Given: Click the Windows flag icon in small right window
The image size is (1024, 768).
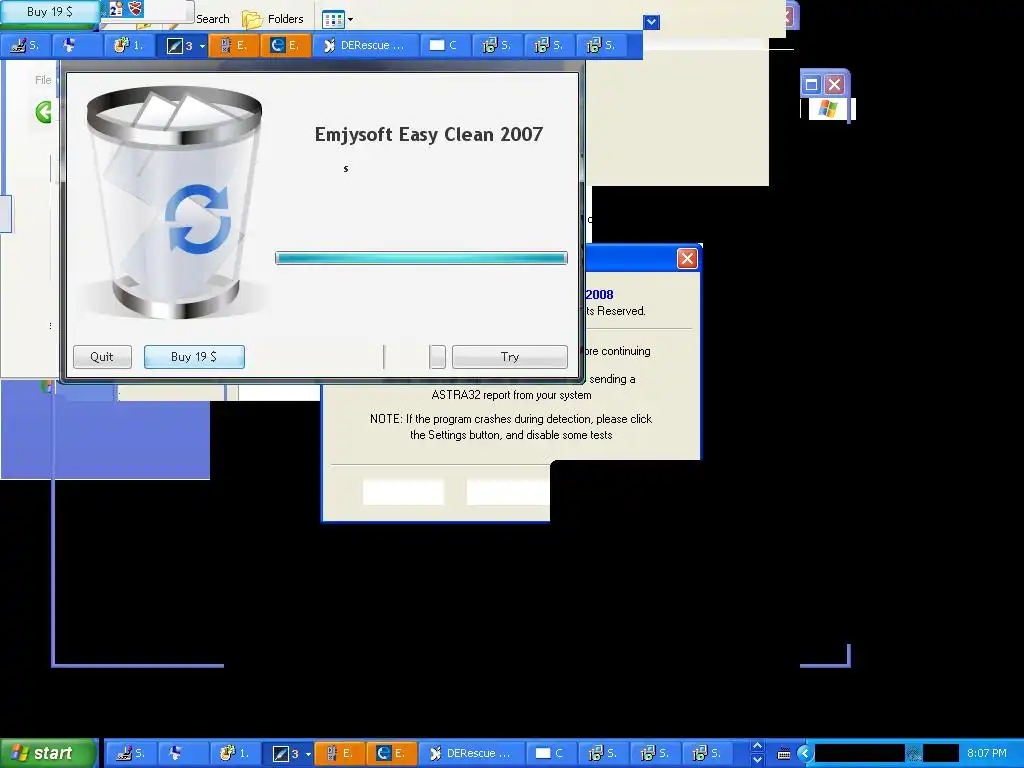Looking at the screenshot, I should [x=827, y=108].
